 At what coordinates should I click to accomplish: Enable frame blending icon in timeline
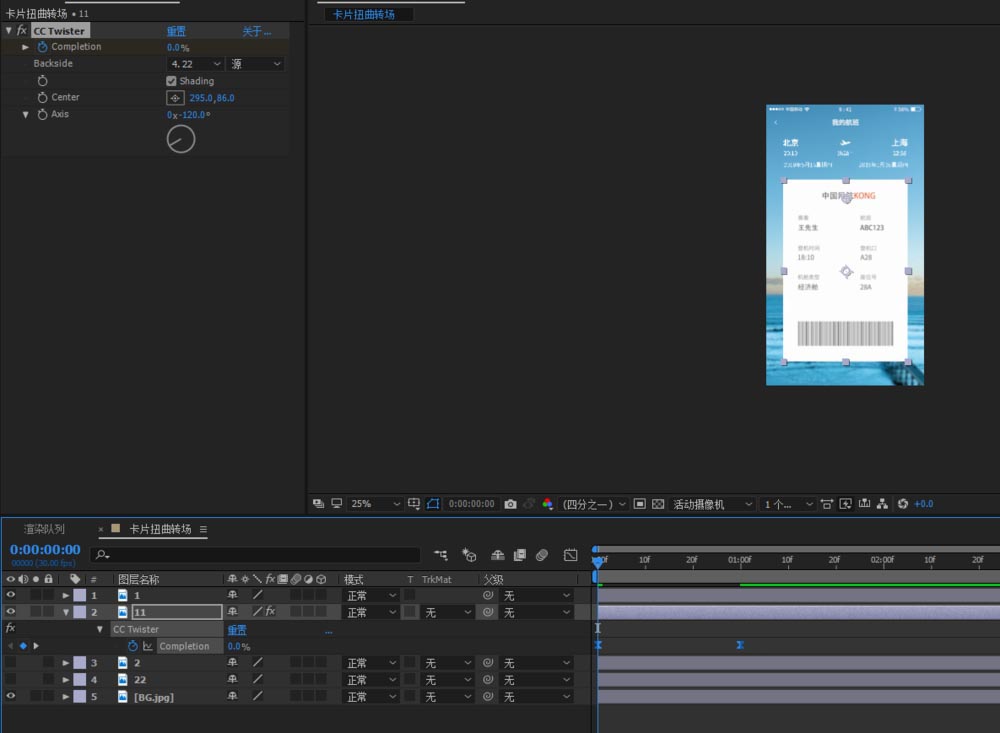point(520,555)
